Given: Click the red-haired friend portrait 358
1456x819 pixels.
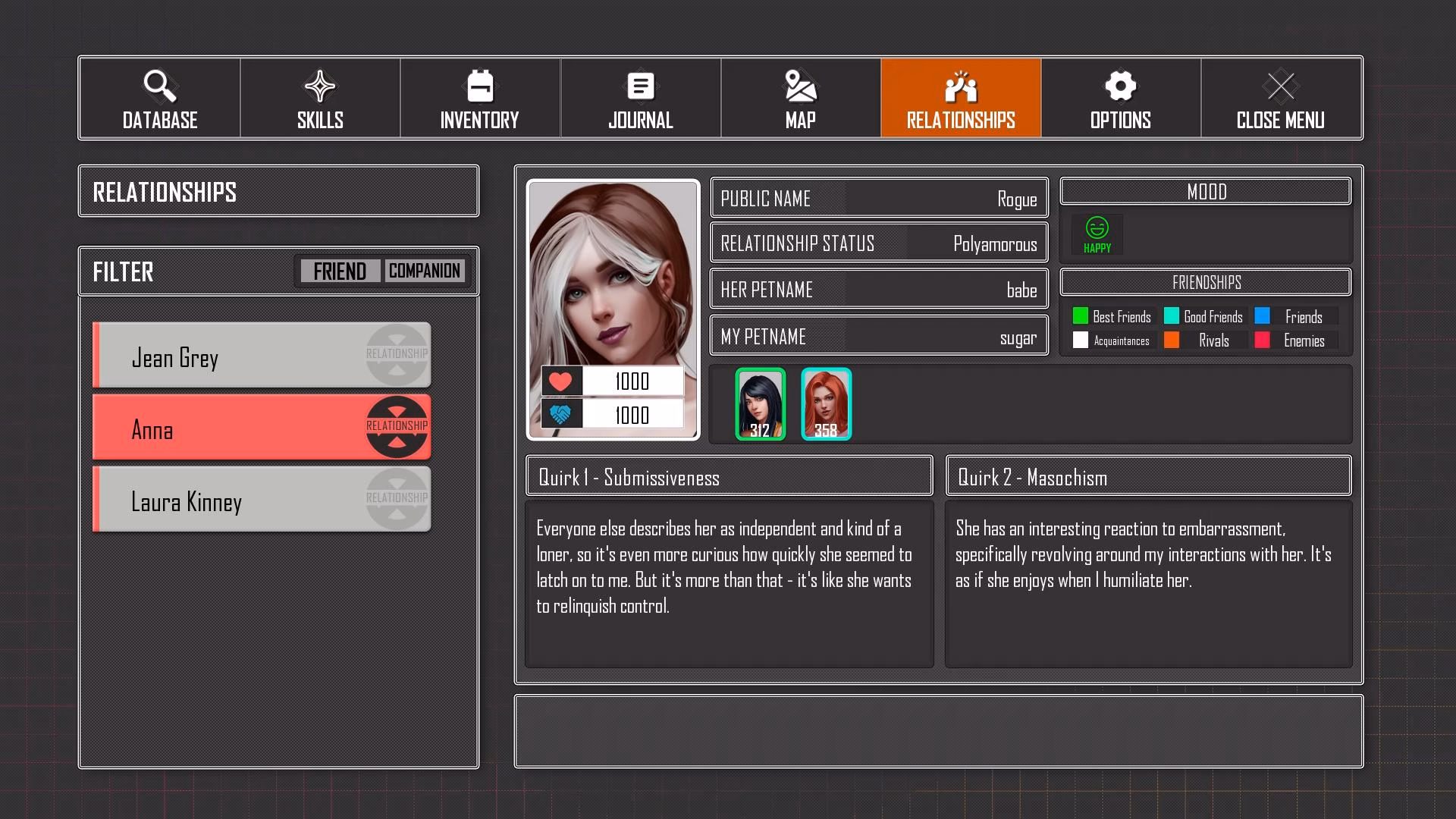Looking at the screenshot, I should 826,404.
